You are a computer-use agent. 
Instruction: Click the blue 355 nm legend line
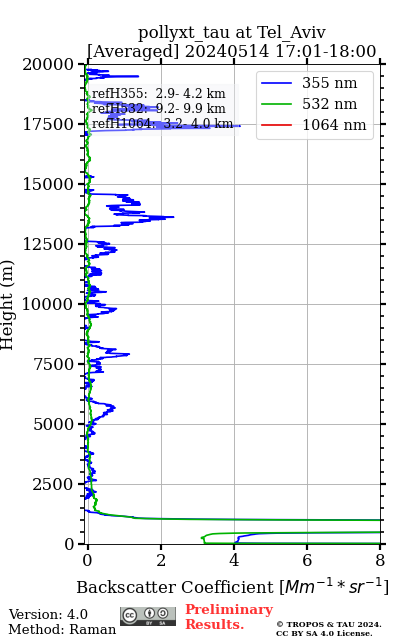coord(276,83)
